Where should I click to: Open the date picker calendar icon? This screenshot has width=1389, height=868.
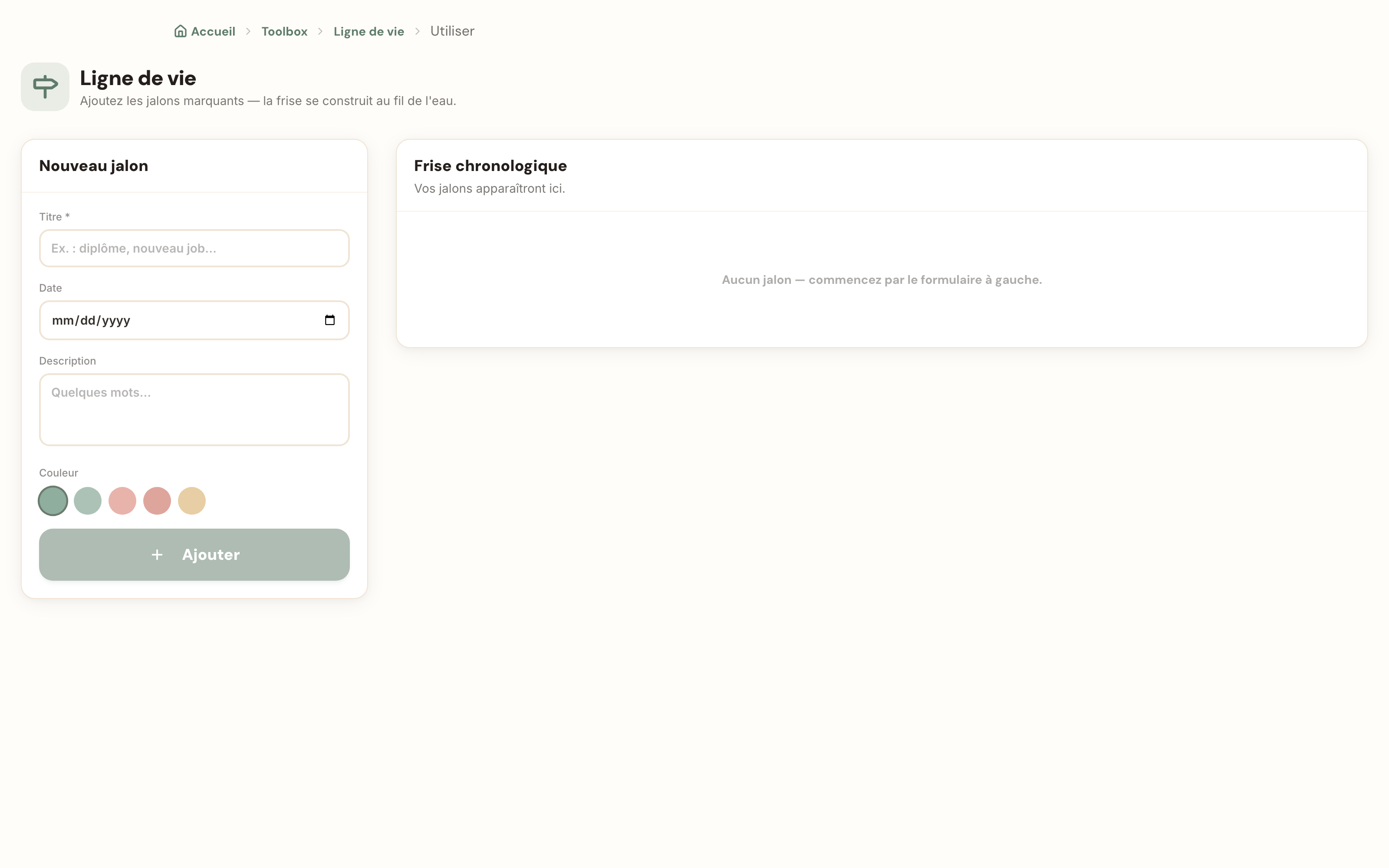point(329,320)
